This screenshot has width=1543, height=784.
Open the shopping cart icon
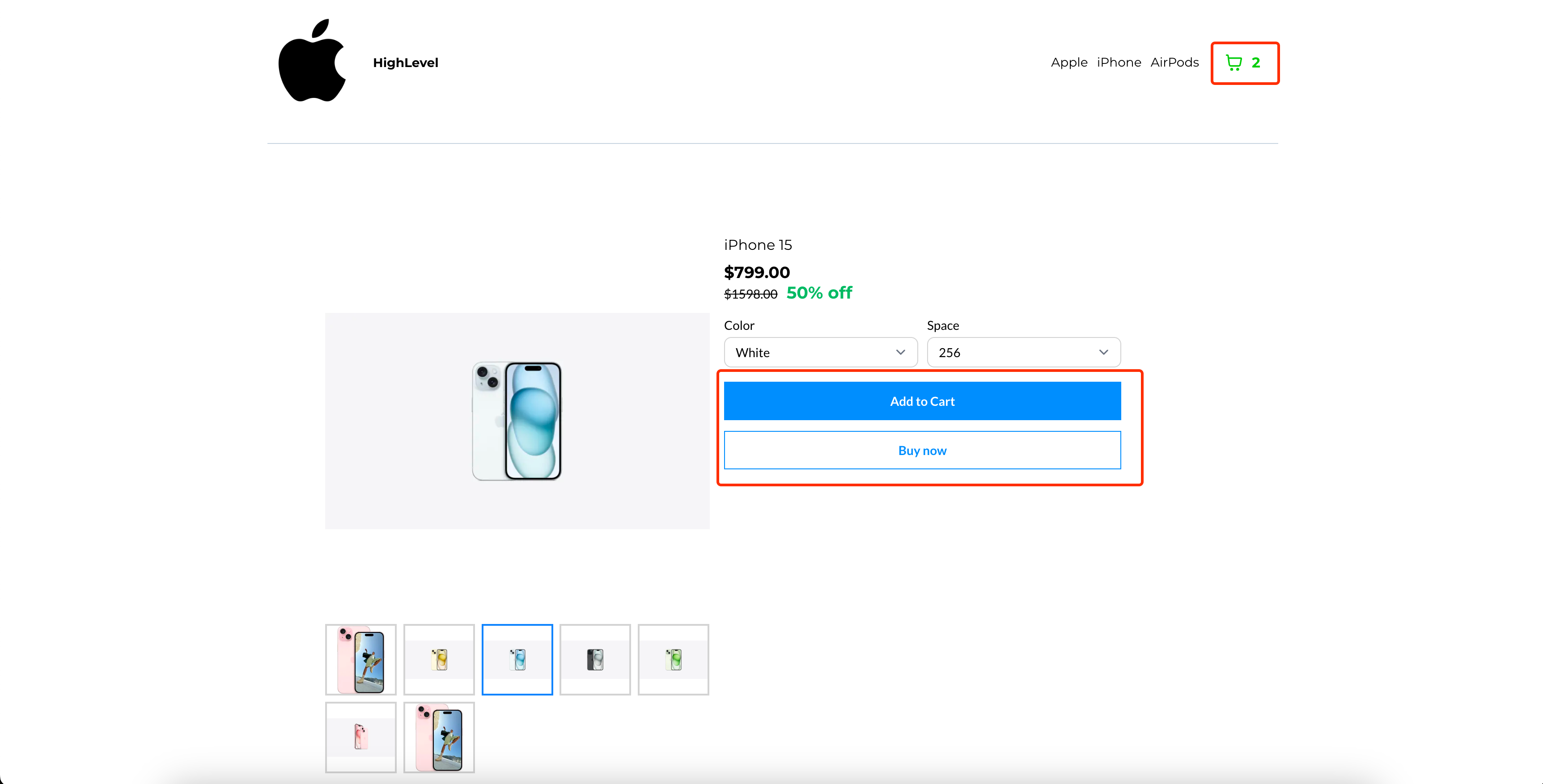[1234, 63]
